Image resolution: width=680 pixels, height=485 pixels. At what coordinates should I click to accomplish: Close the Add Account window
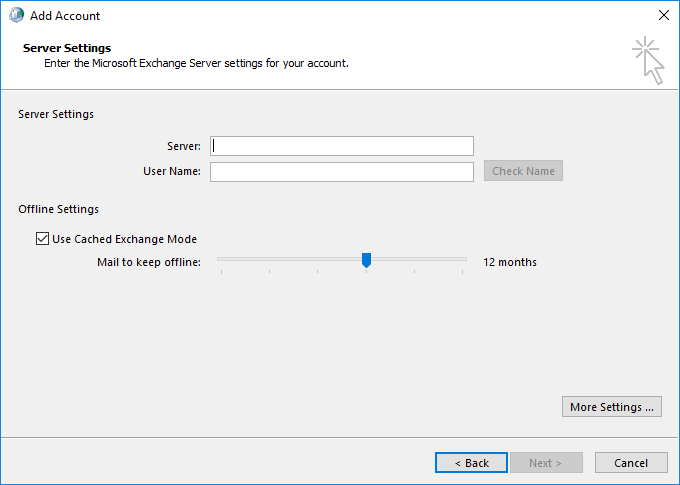click(664, 15)
